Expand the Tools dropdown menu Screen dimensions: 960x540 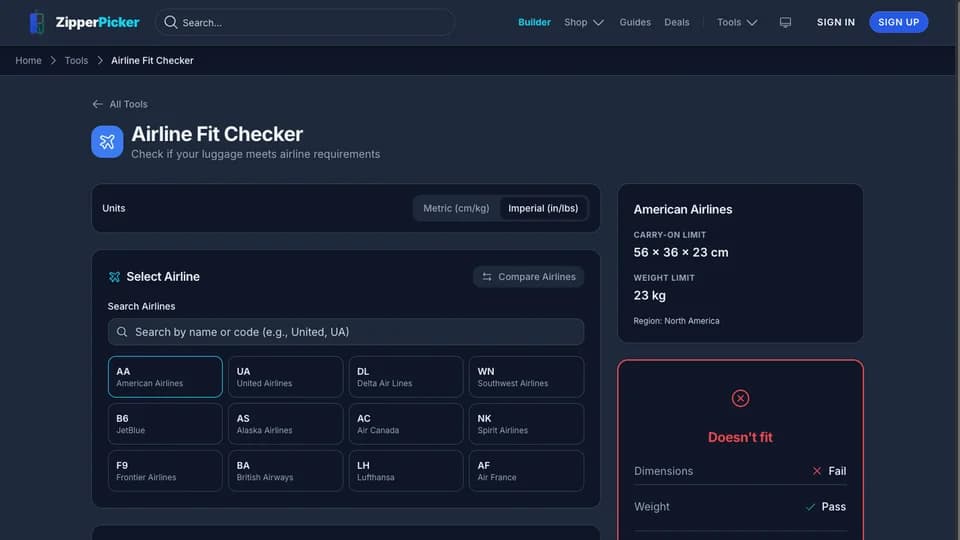(737, 22)
